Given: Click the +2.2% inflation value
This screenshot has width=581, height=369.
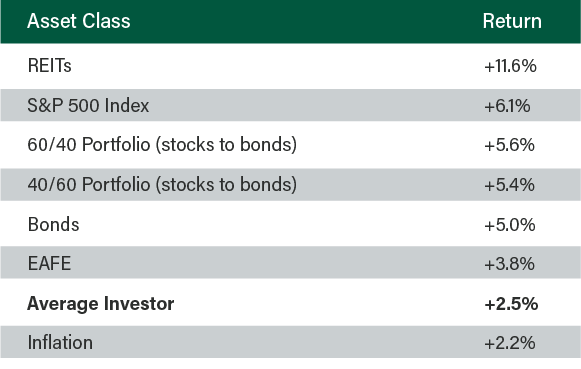Looking at the screenshot, I should pos(509,343).
